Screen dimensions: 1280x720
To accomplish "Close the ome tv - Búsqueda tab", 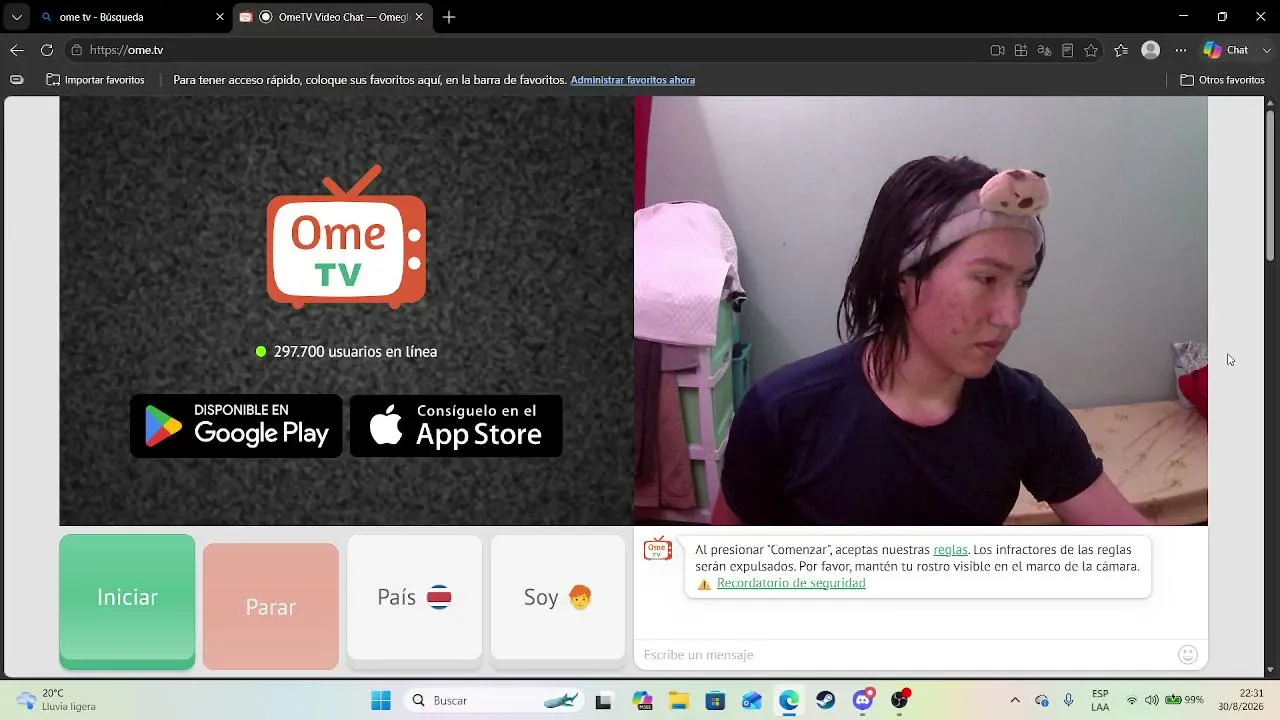I will 220,17.
